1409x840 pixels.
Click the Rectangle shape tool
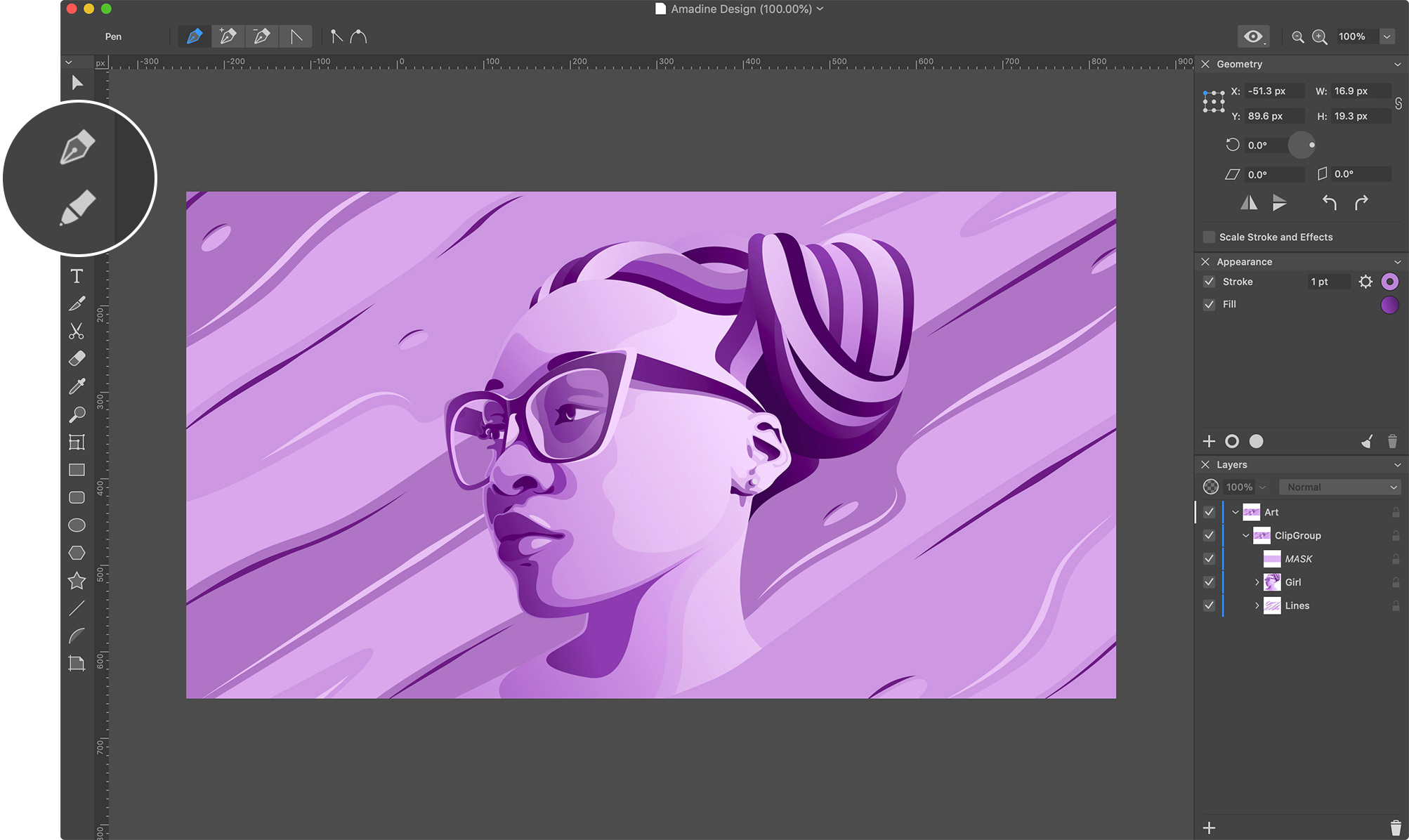pos(77,469)
